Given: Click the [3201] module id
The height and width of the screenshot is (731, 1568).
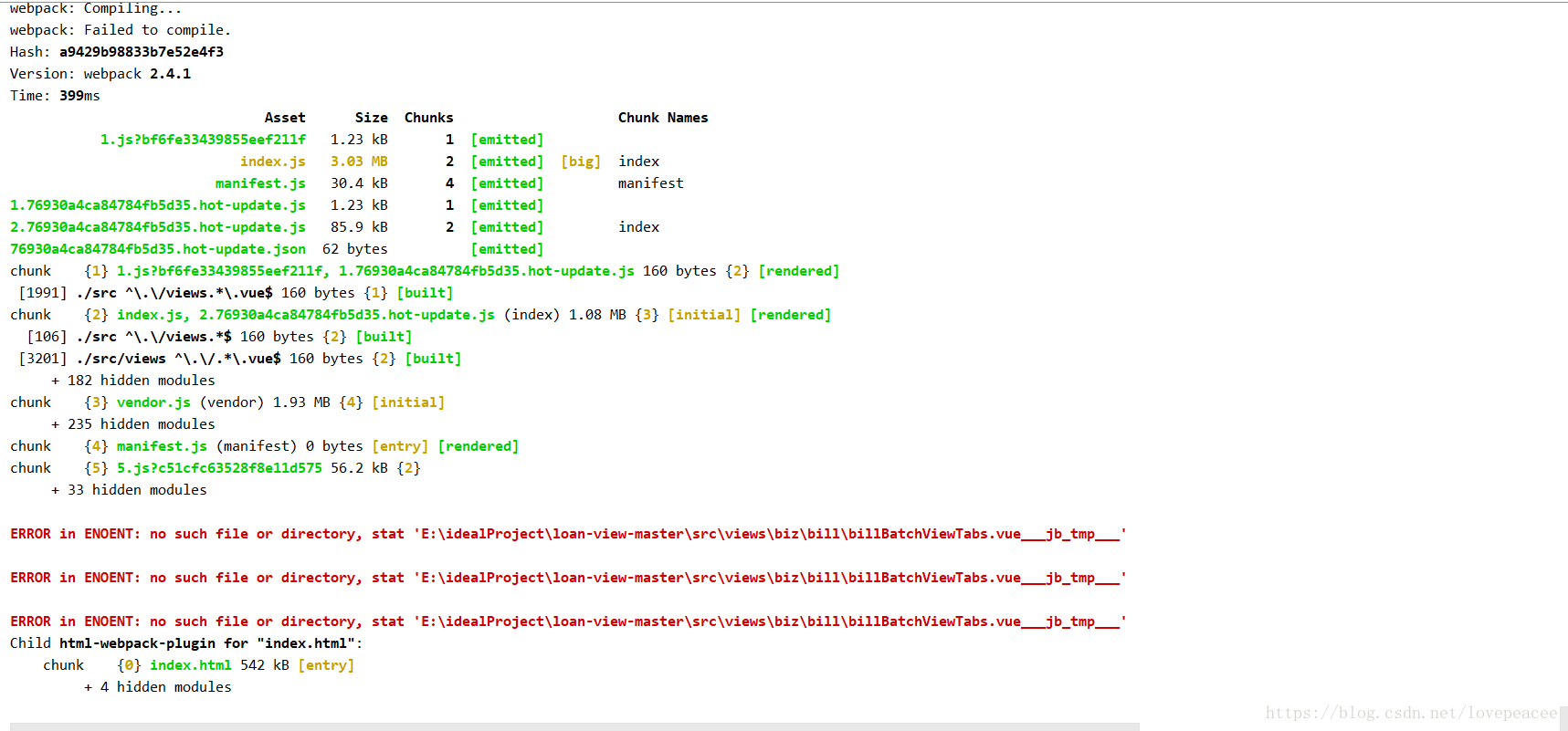Looking at the screenshot, I should point(43,359).
